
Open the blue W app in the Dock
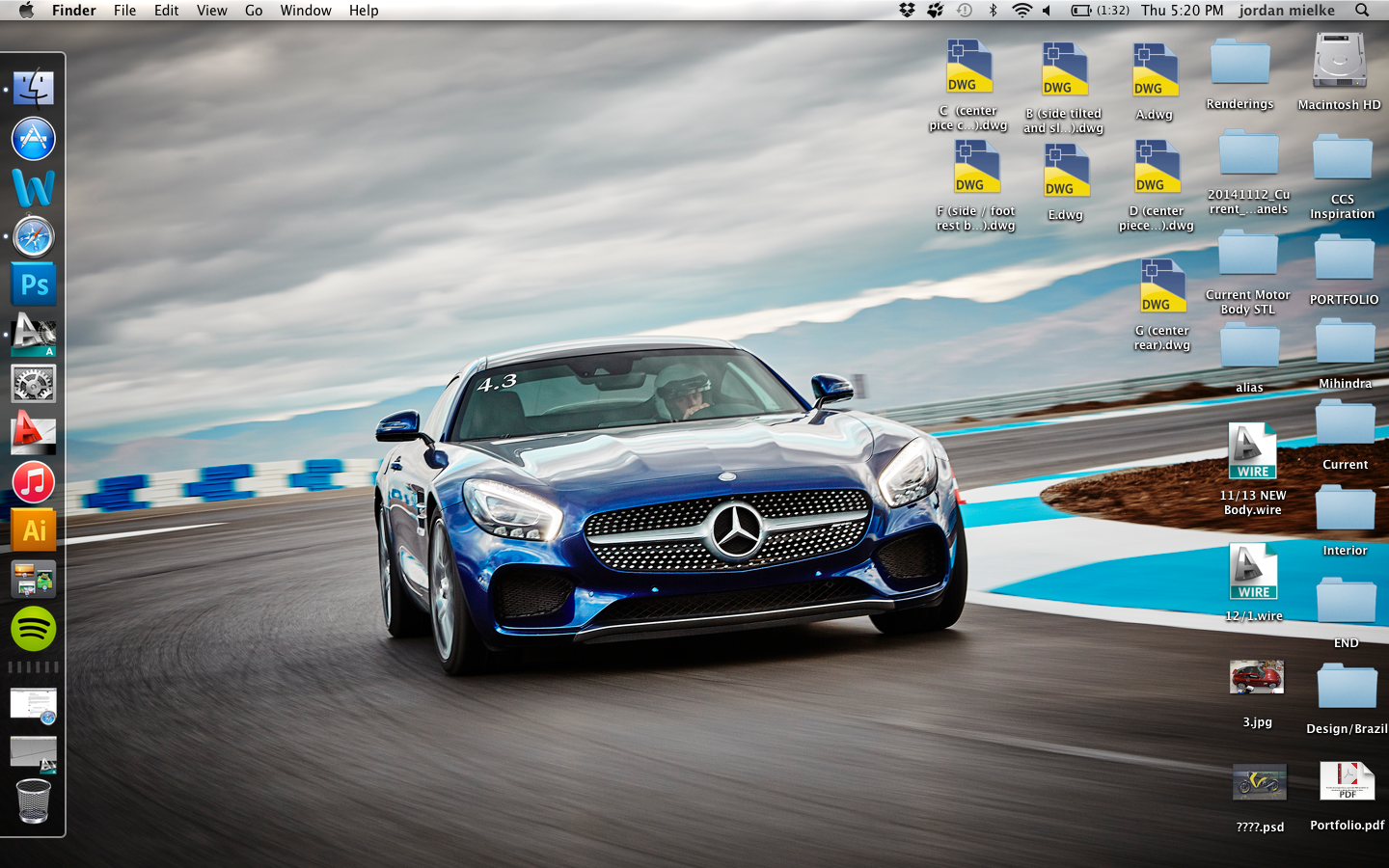coord(34,188)
